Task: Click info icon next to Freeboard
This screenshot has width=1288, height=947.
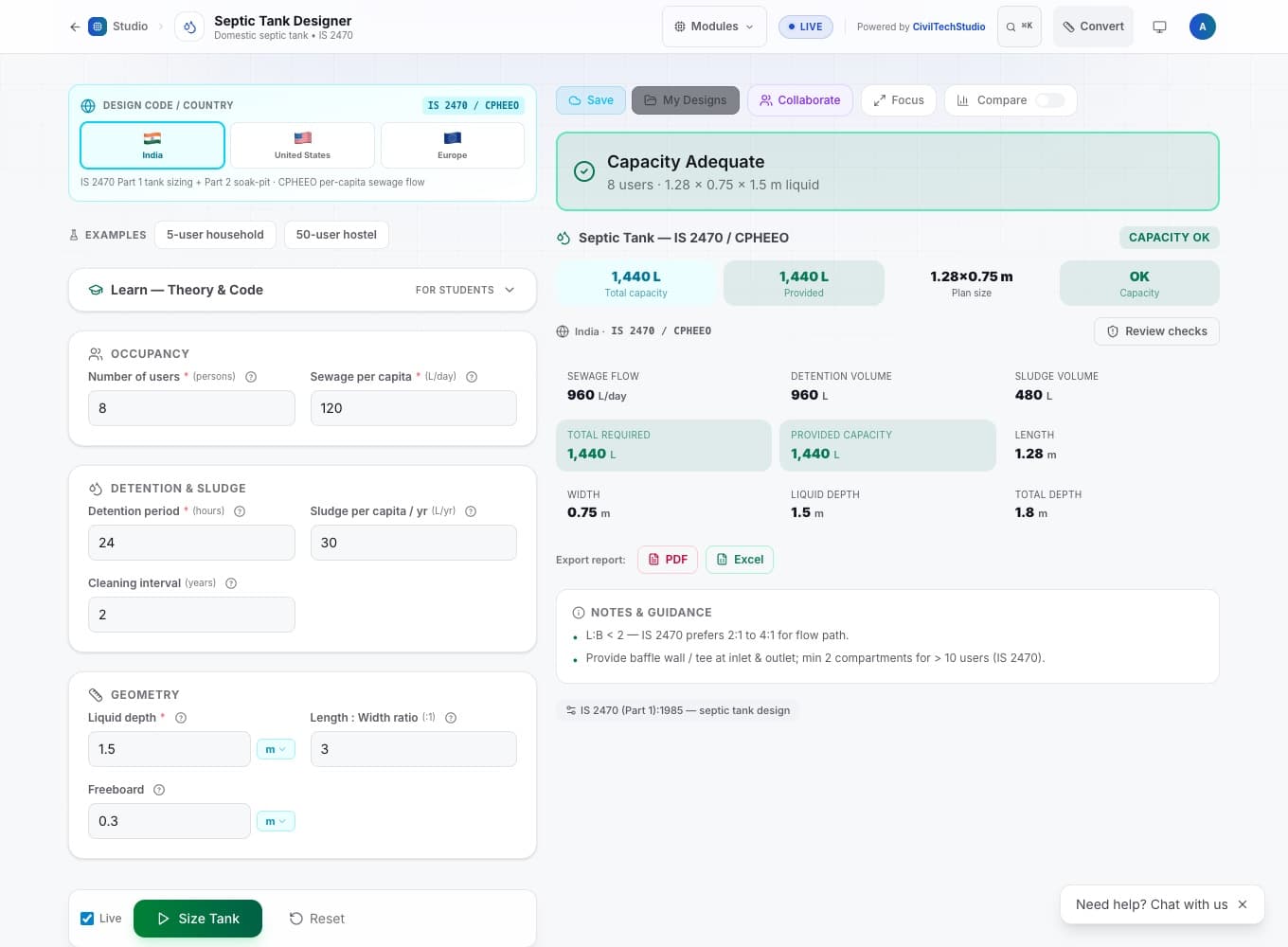Action: (159, 790)
